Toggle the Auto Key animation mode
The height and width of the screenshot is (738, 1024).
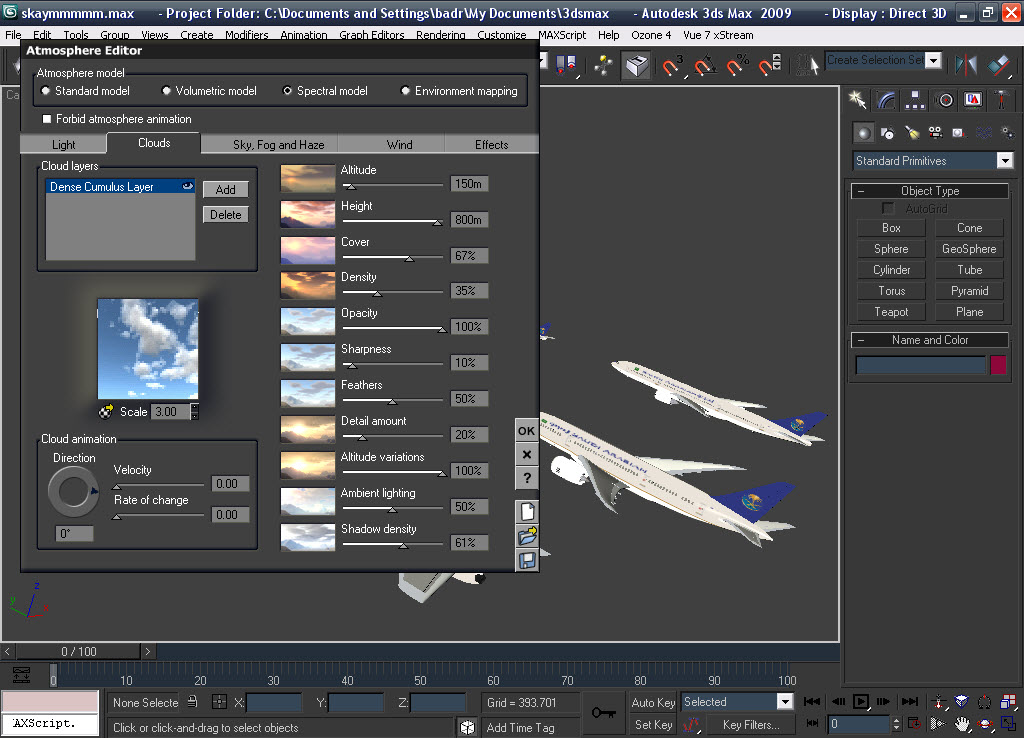tap(653, 703)
